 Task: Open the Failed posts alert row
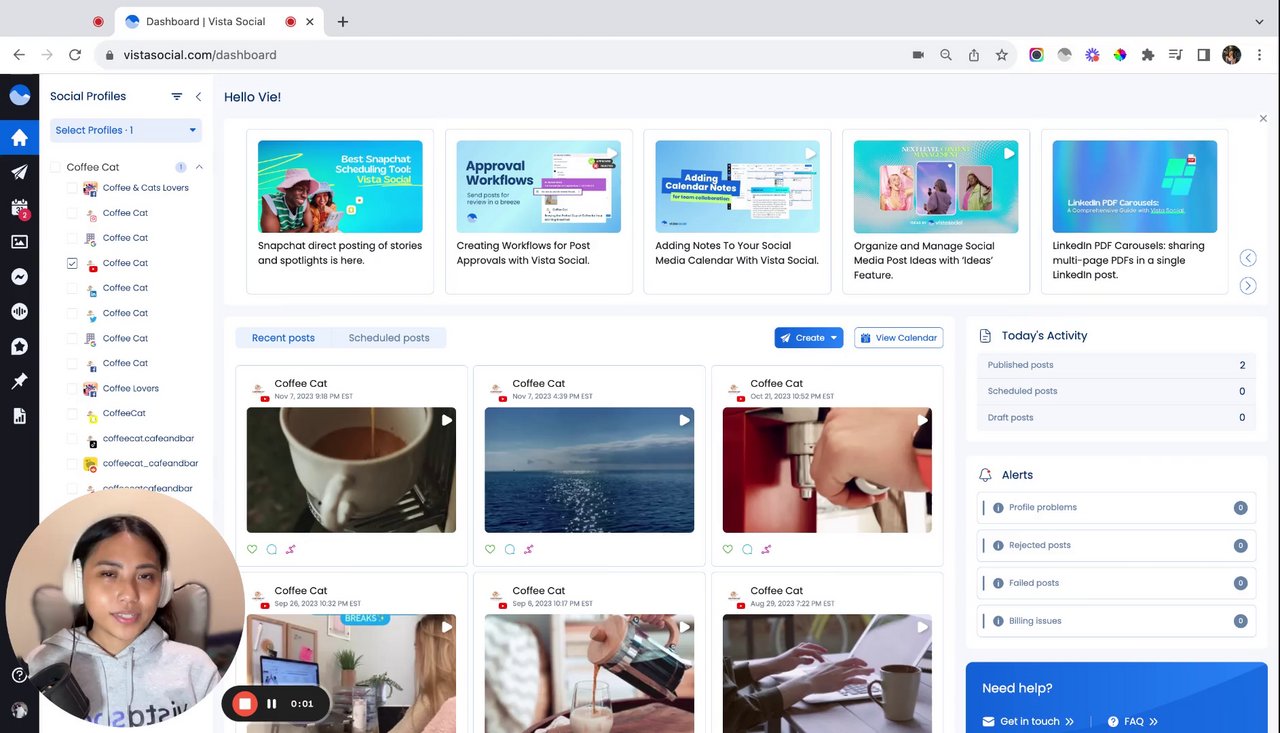pyautogui.click(x=1116, y=583)
